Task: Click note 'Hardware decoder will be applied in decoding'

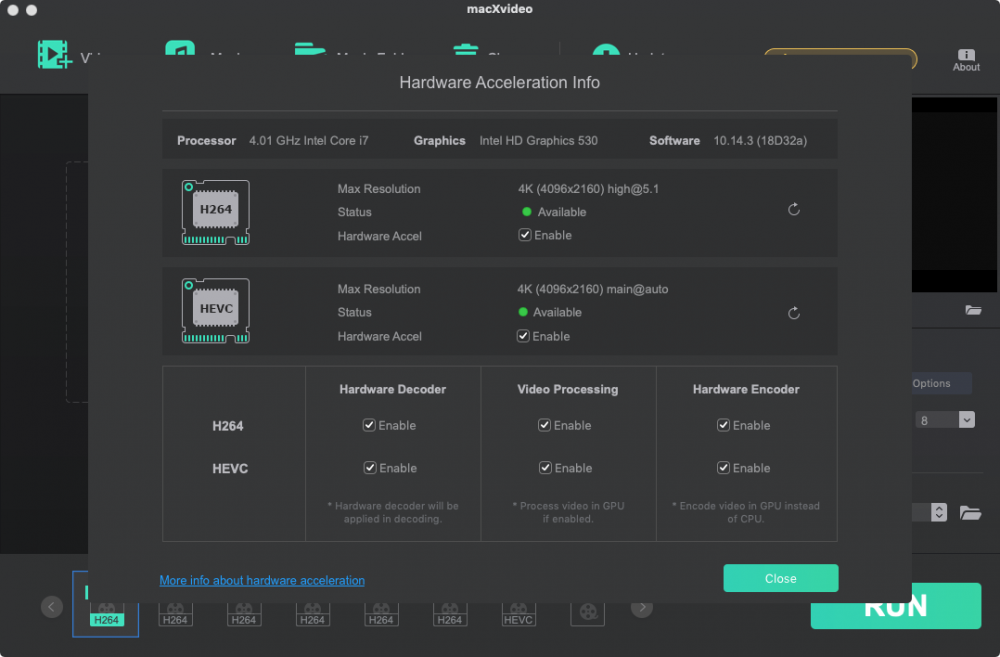Action: (x=393, y=512)
